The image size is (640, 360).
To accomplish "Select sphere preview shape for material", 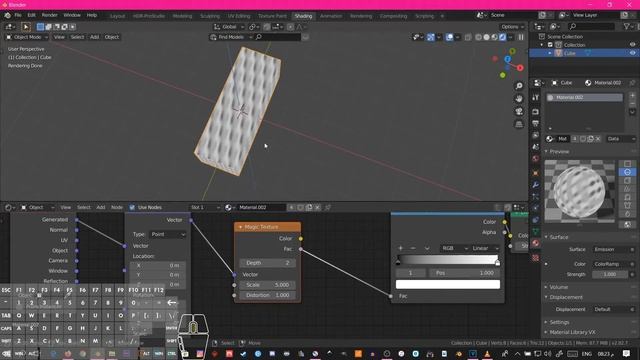I will coord(627,172).
